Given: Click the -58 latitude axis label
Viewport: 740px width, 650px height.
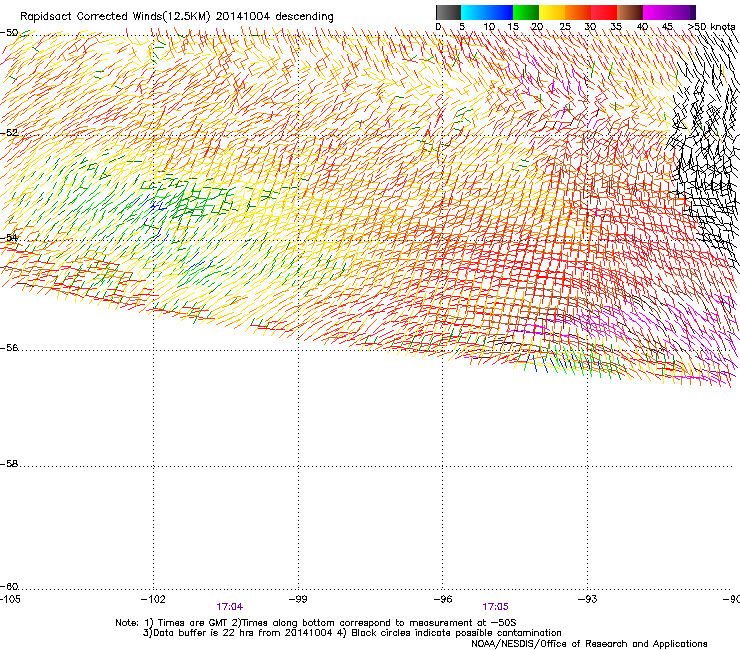Looking at the screenshot, I should pyautogui.click(x=9, y=464).
